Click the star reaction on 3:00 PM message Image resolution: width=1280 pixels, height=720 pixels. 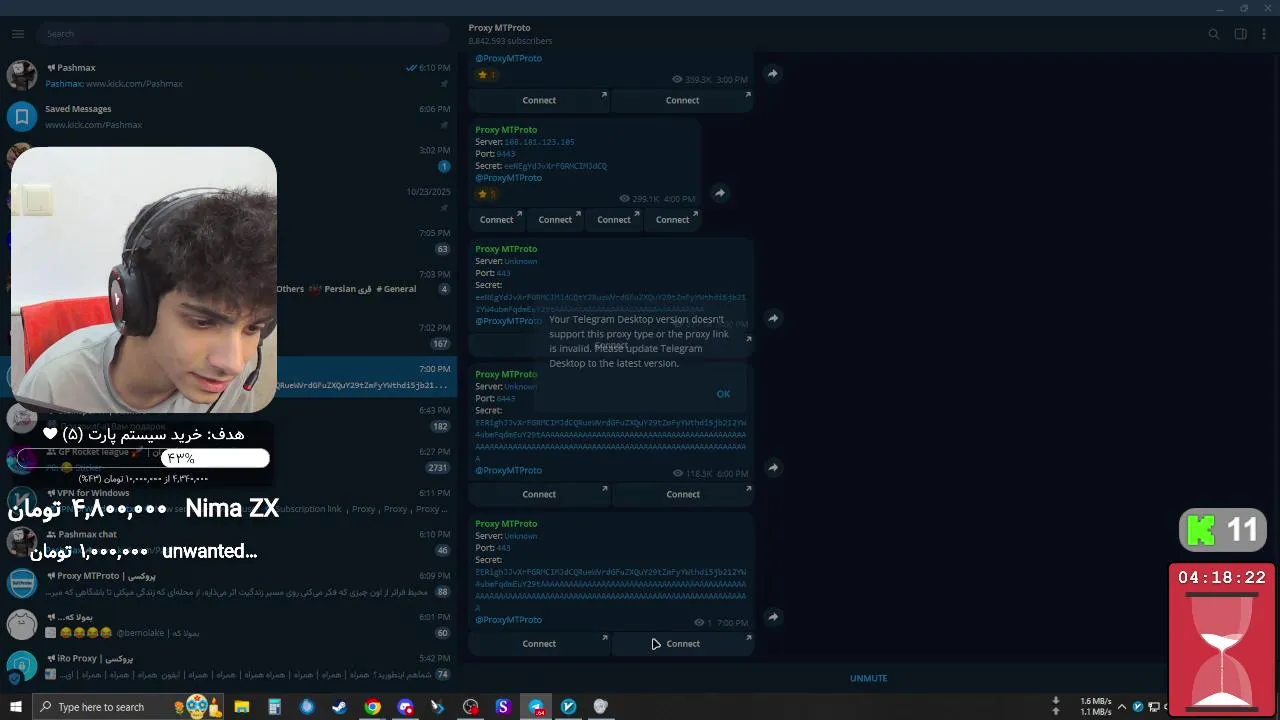(x=487, y=75)
